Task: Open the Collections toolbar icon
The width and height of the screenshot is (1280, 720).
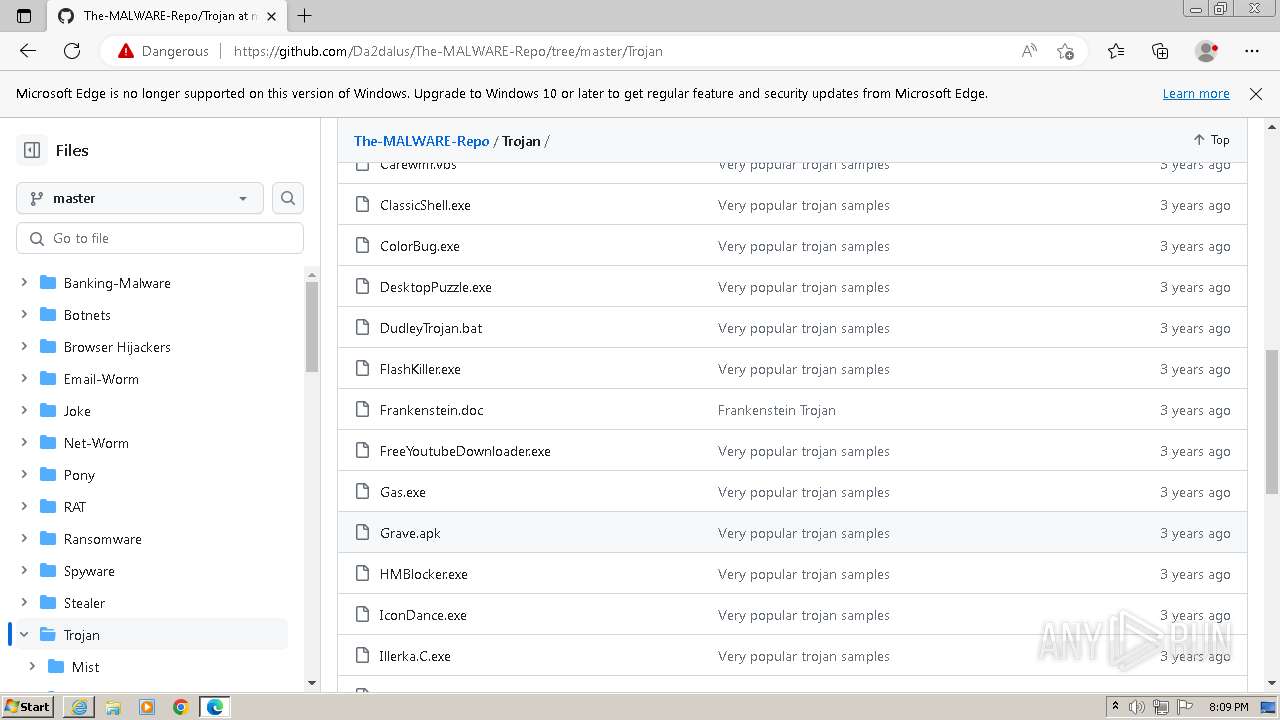Action: pyautogui.click(x=1160, y=51)
